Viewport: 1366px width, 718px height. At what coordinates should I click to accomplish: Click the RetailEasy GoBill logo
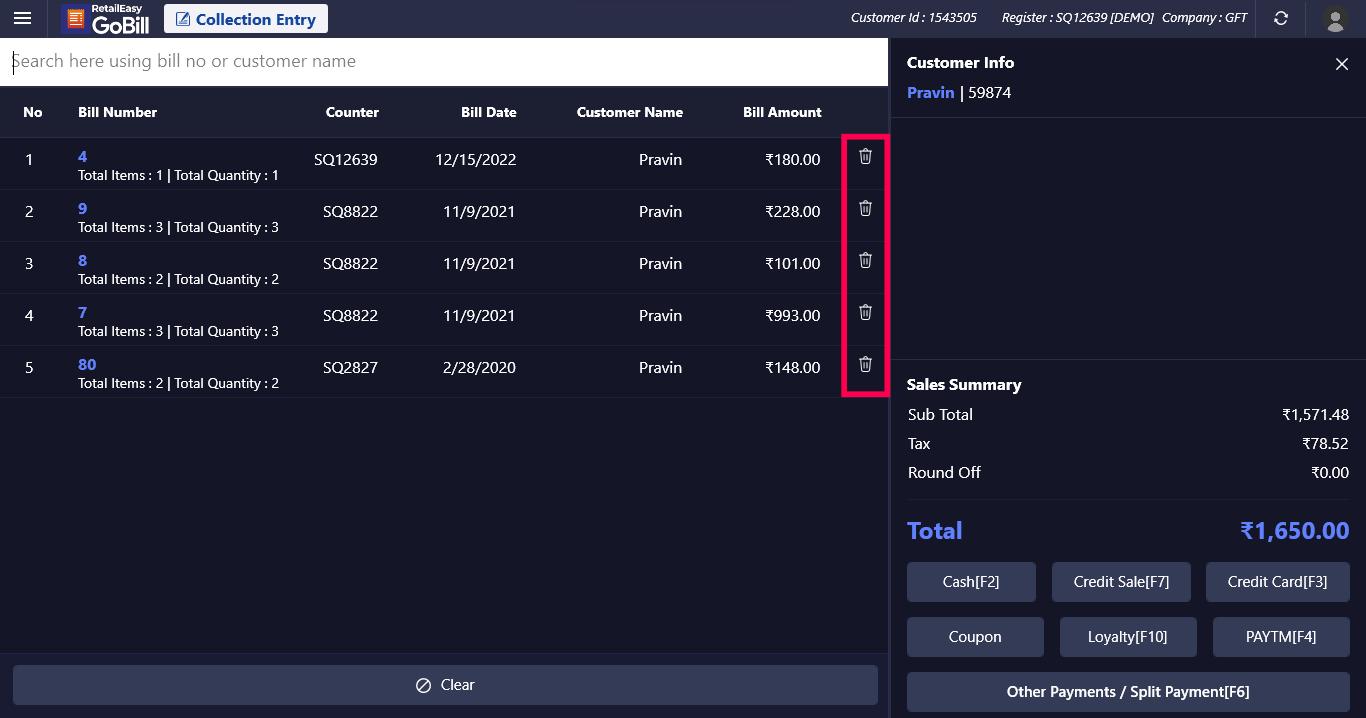point(105,18)
